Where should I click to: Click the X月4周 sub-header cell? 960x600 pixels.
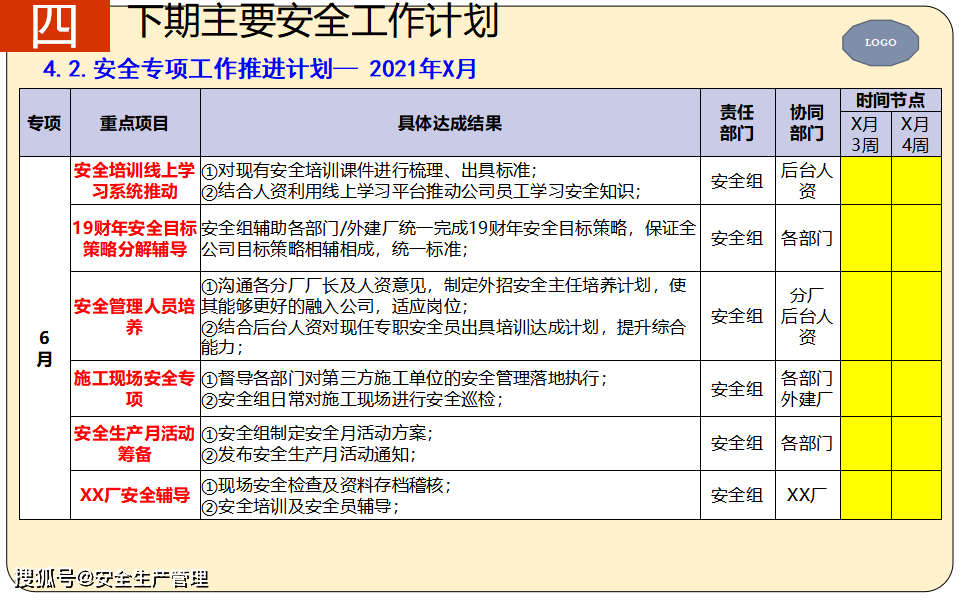[x=916, y=134]
